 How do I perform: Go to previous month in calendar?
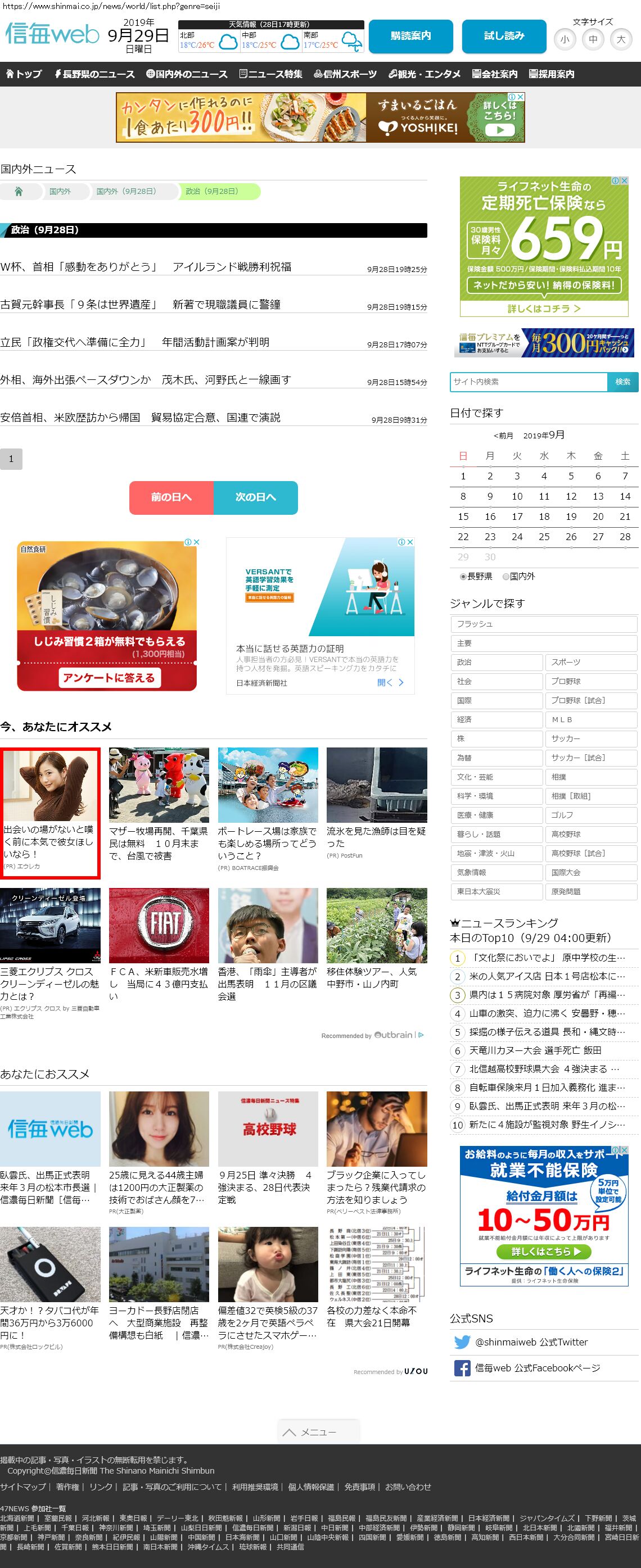point(503,436)
